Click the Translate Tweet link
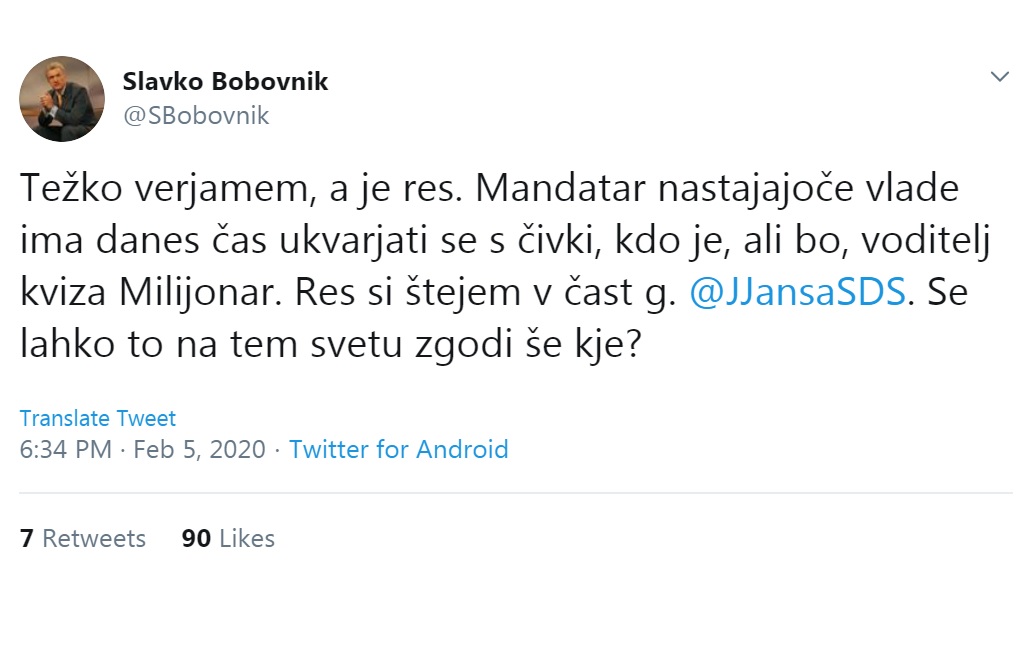1025x651 pixels. click(x=98, y=418)
